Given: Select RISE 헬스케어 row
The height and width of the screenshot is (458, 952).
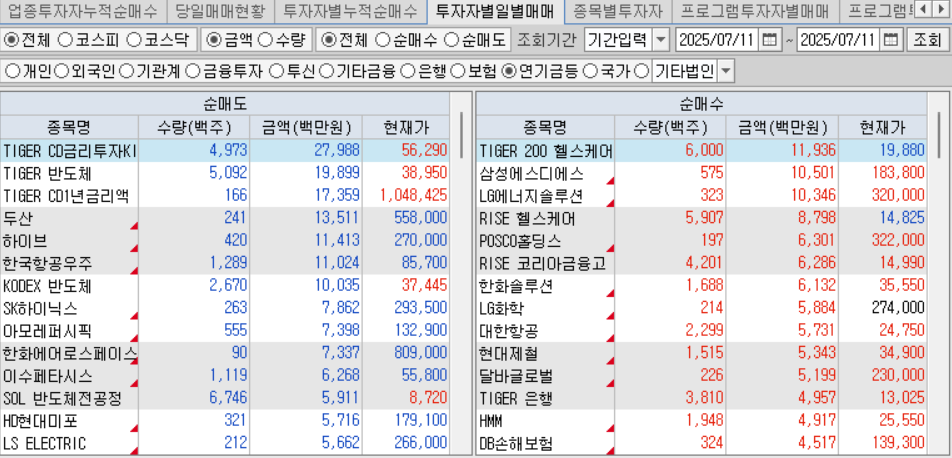Looking at the screenshot, I should 702,218.
